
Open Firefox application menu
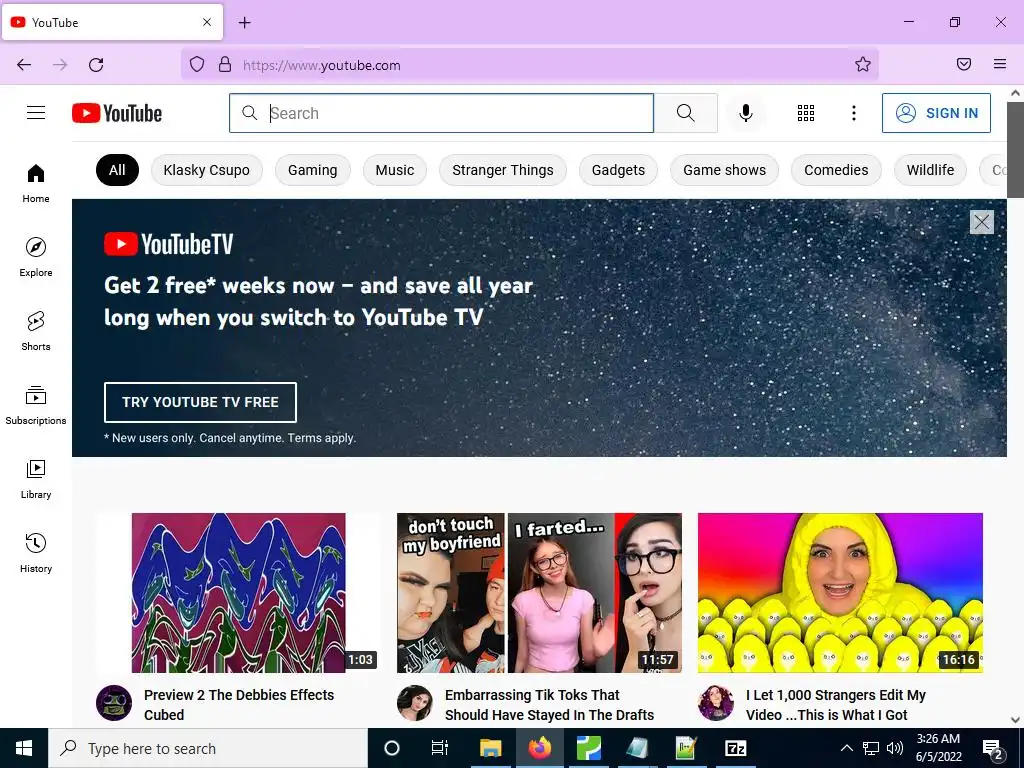pyautogui.click(x=1000, y=64)
